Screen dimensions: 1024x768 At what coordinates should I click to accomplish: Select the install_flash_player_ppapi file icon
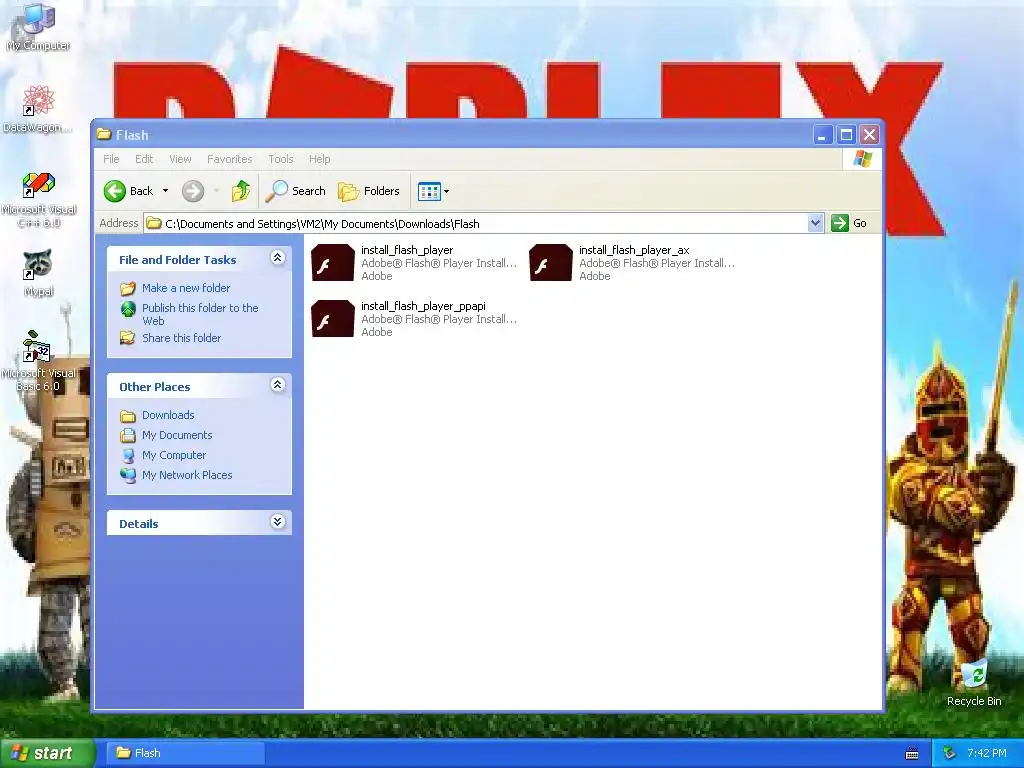click(333, 319)
